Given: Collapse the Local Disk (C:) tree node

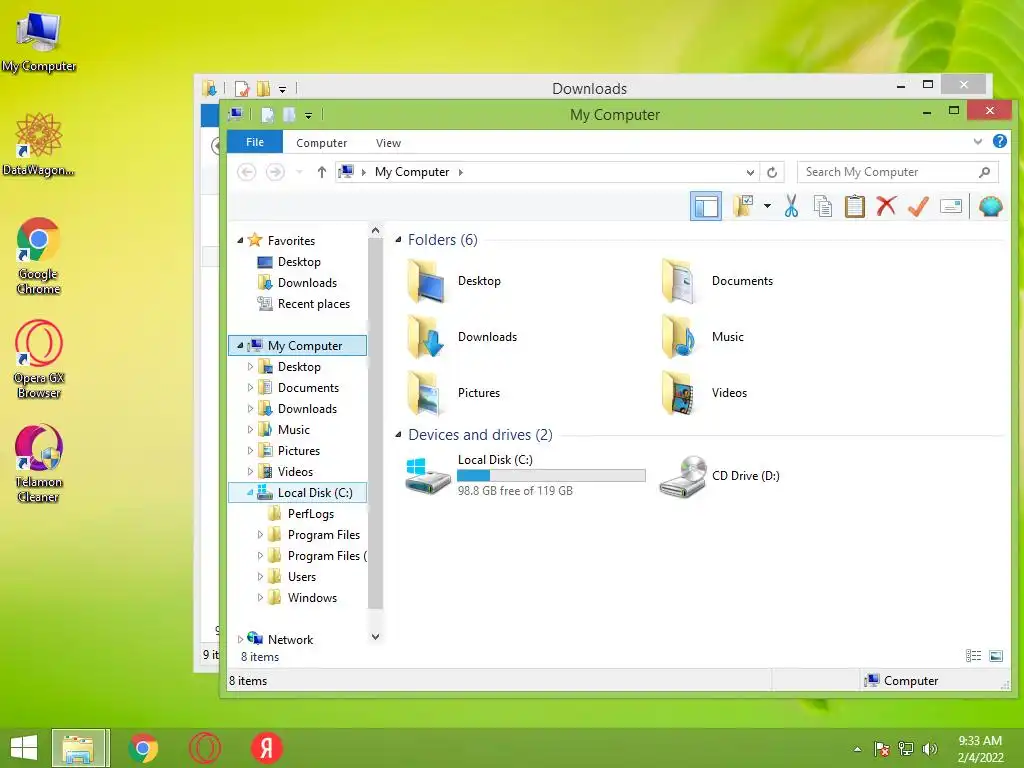Looking at the screenshot, I should (x=250, y=492).
